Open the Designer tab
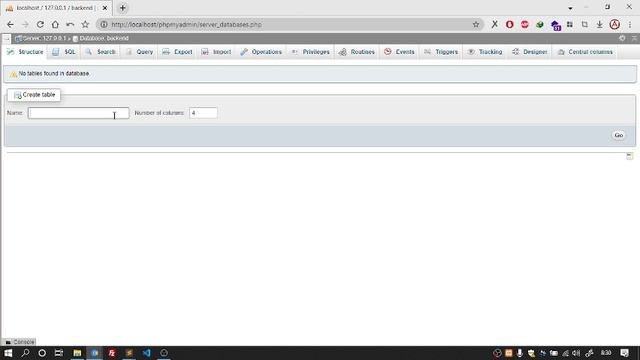 (529, 52)
